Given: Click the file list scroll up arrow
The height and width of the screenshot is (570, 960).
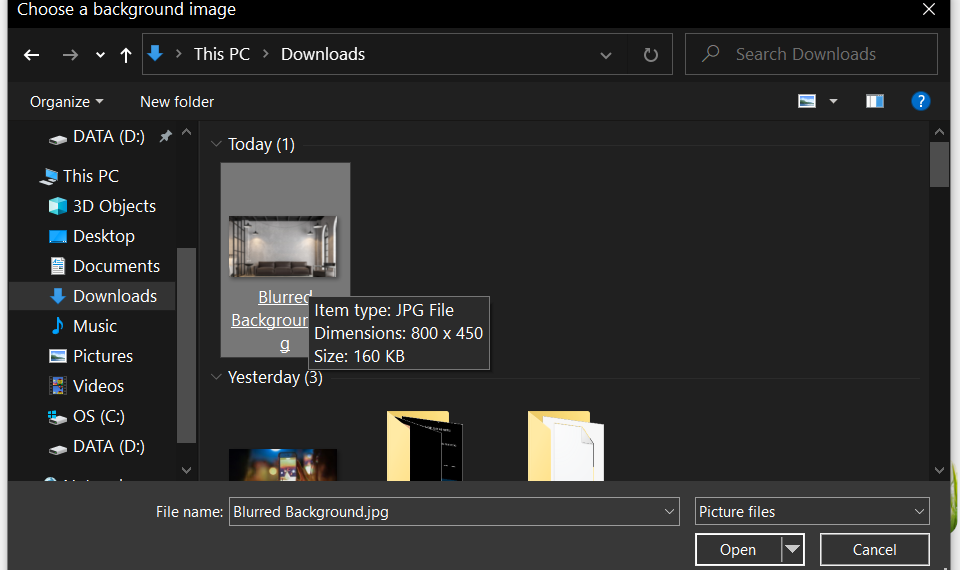Looking at the screenshot, I should point(939,132).
